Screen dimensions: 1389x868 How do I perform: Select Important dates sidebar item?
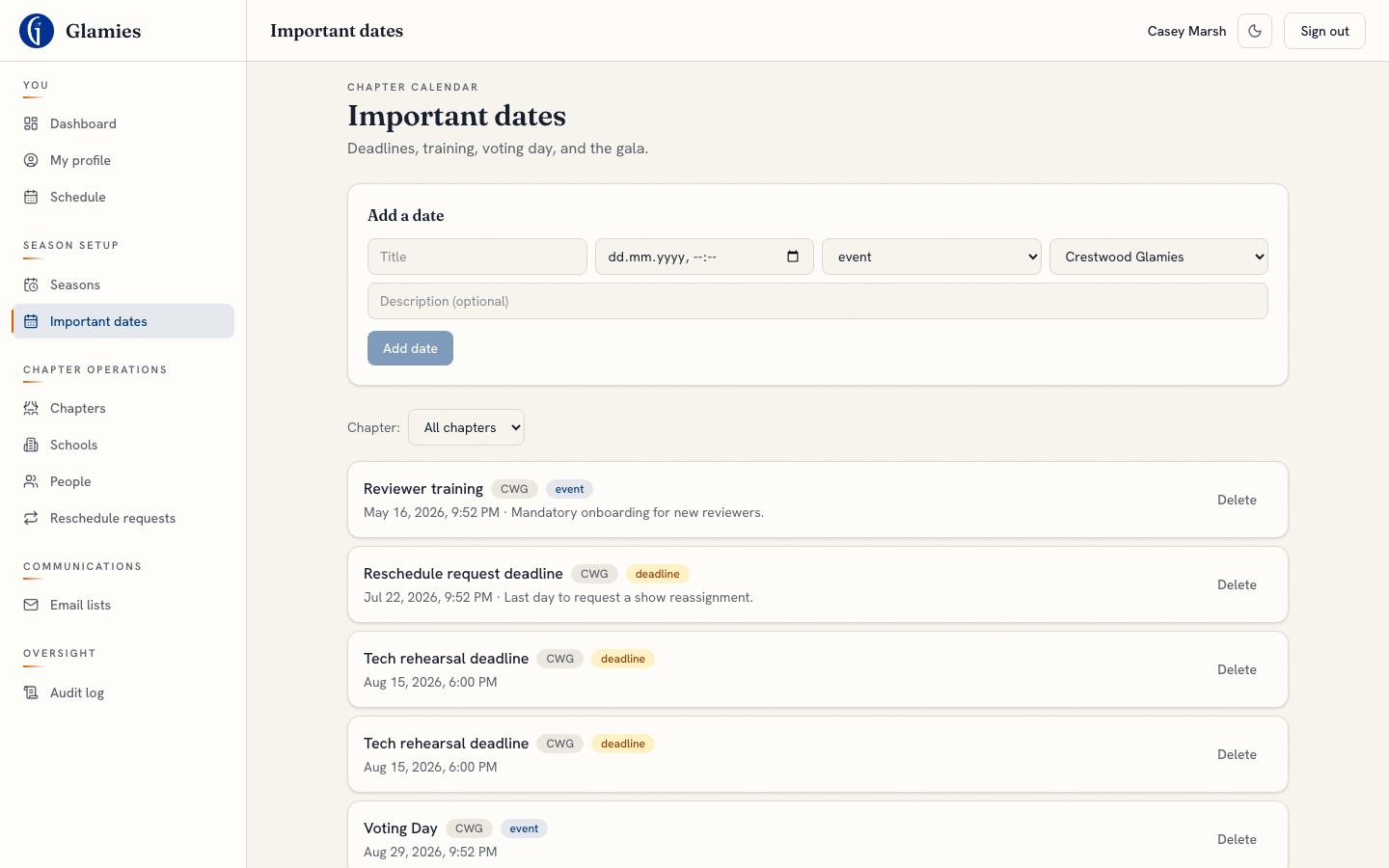[x=123, y=321]
